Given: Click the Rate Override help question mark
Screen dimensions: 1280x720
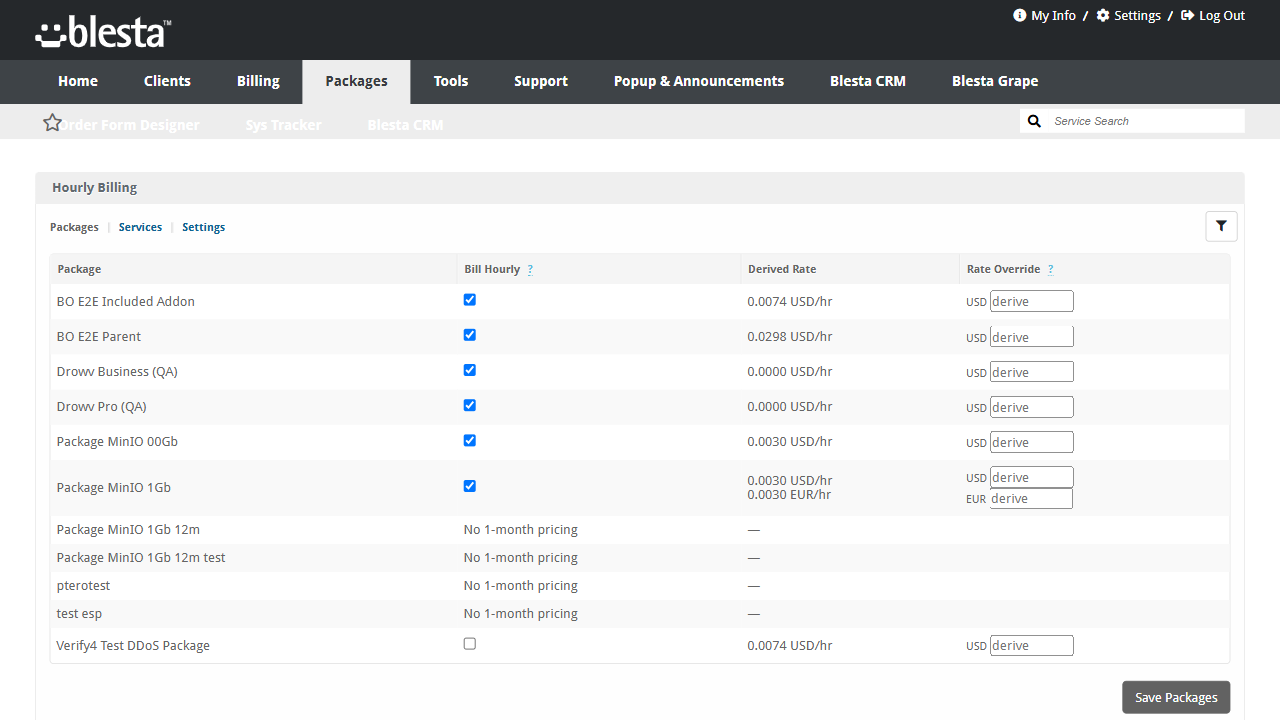Looking at the screenshot, I should [x=1050, y=269].
